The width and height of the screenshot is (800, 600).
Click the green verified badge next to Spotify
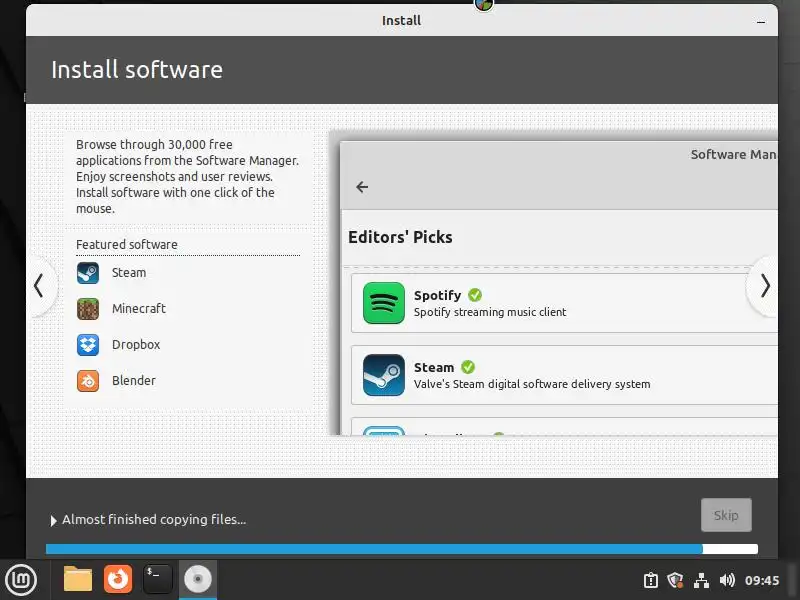coord(475,295)
